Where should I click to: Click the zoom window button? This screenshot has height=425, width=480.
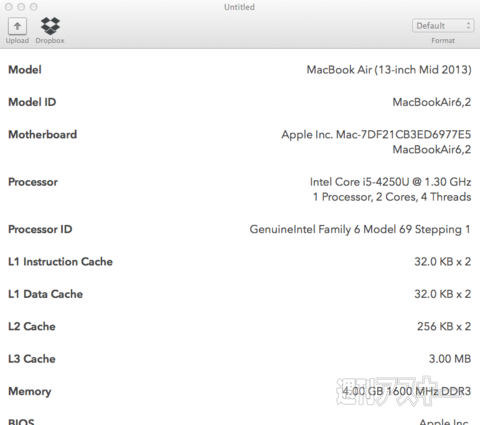[x=34, y=7]
